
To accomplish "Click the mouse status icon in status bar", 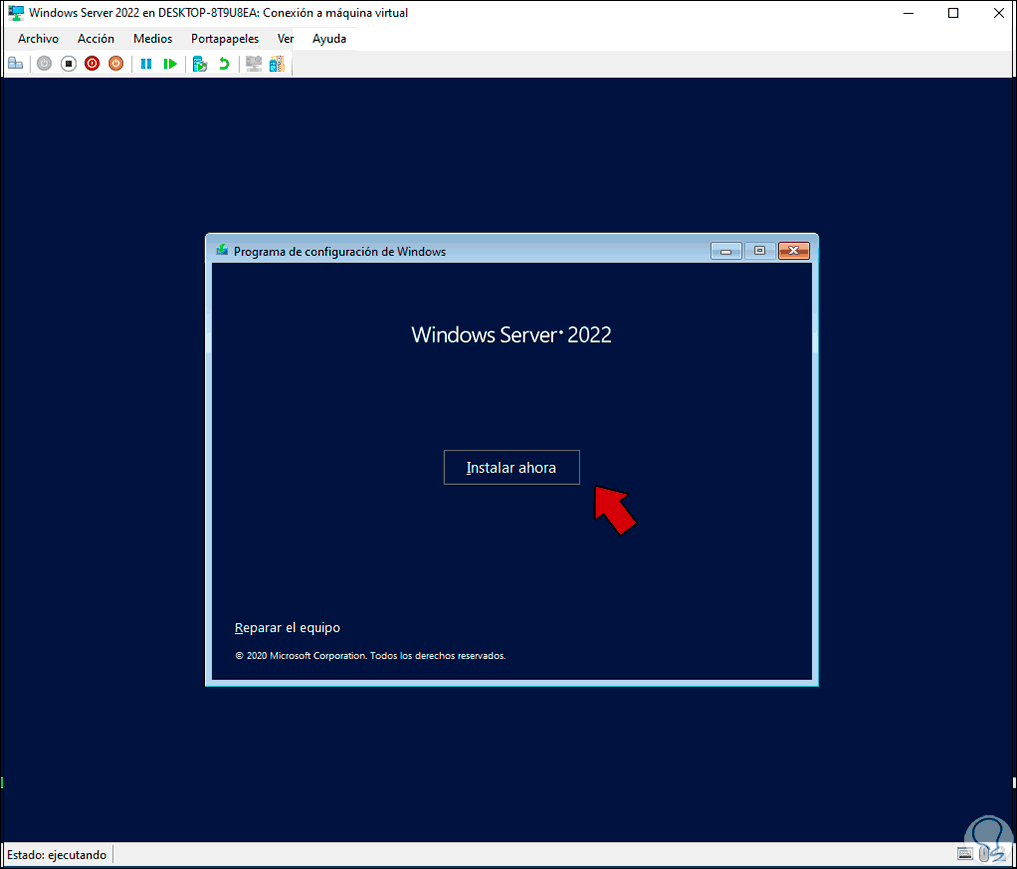I will pos(984,855).
